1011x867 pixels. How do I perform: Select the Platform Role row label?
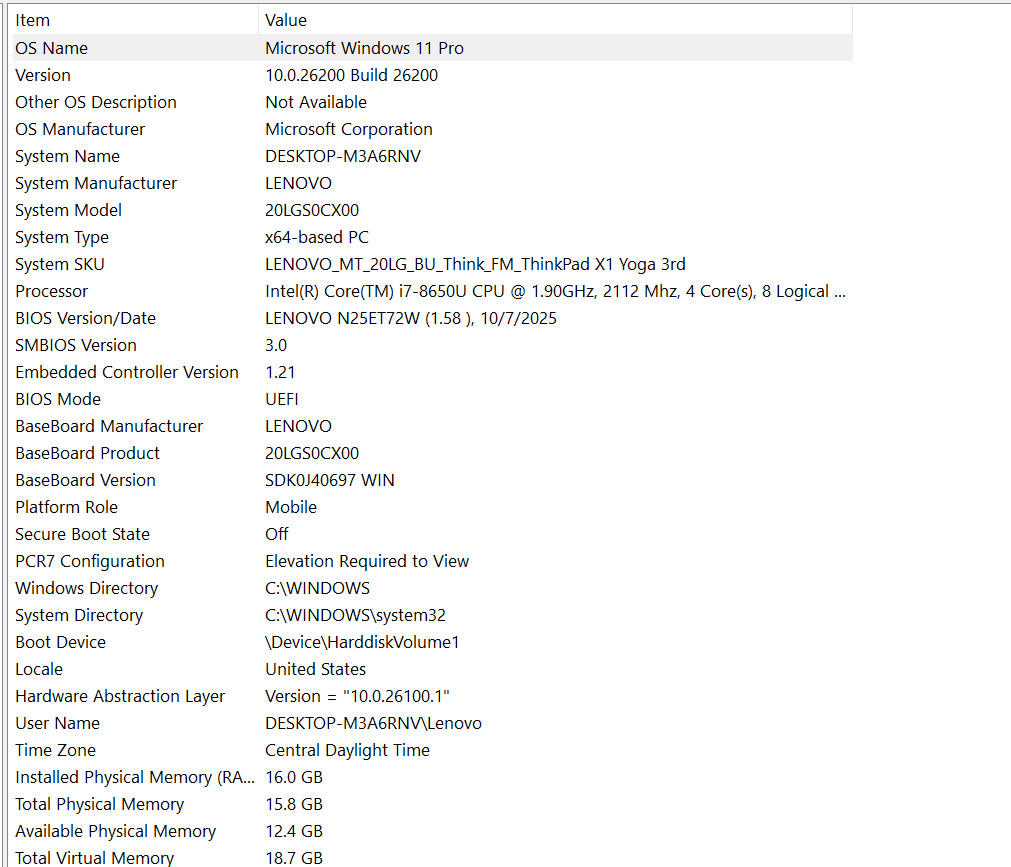tap(66, 508)
